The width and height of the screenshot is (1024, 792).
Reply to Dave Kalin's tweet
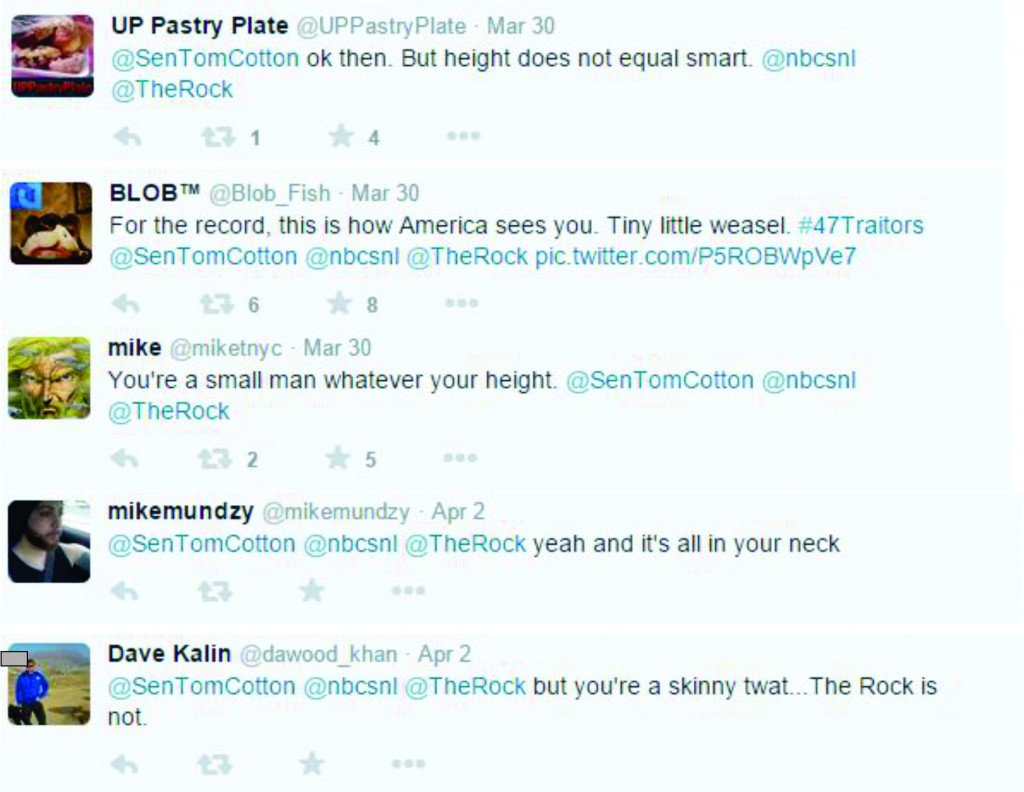[124, 764]
